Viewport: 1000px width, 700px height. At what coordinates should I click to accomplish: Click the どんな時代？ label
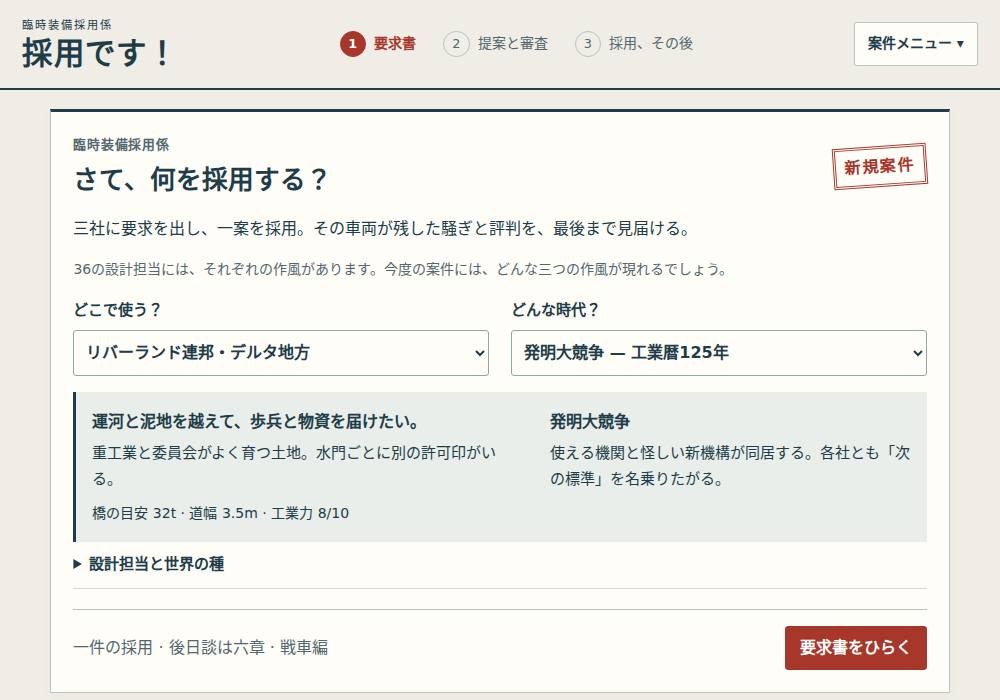[555, 310]
